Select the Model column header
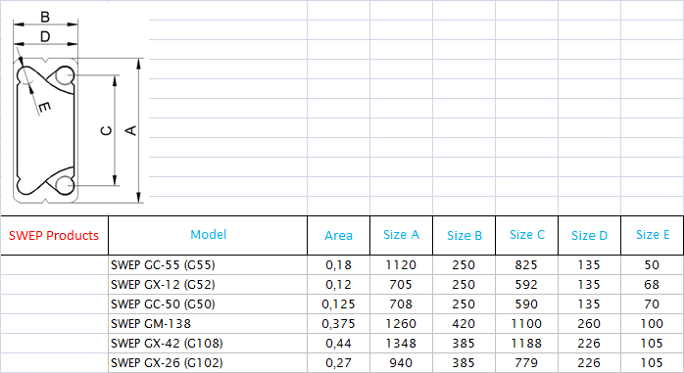This screenshot has width=684, height=373. coord(208,236)
